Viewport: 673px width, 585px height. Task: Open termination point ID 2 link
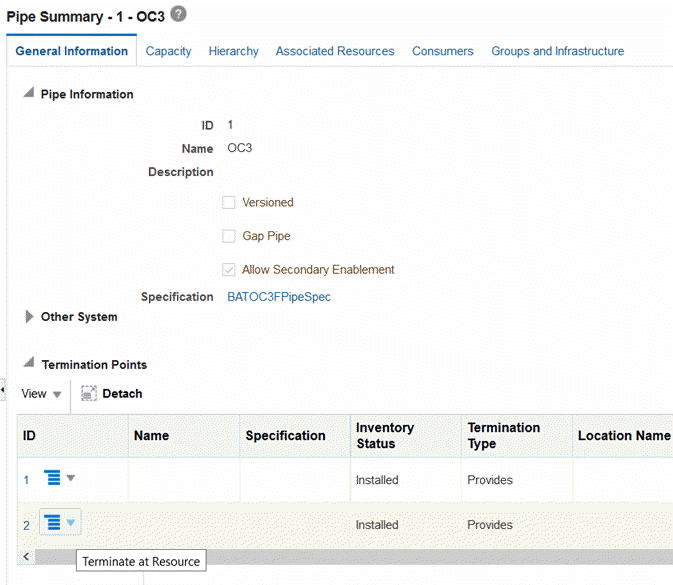pyautogui.click(x=26, y=525)
